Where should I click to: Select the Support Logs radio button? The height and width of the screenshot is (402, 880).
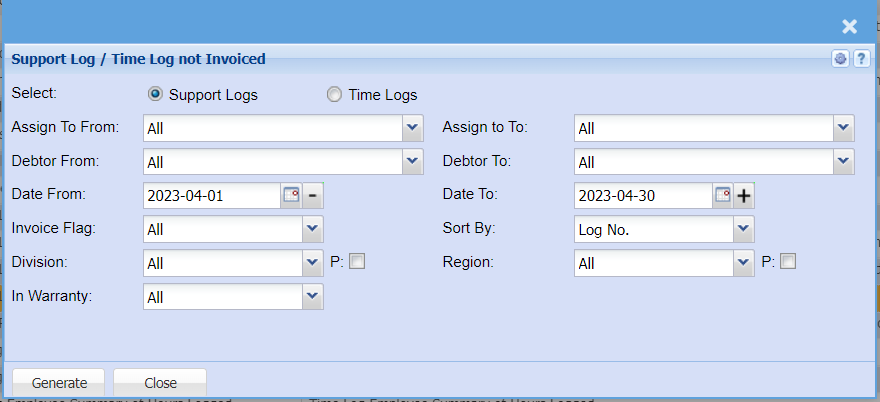155,94
